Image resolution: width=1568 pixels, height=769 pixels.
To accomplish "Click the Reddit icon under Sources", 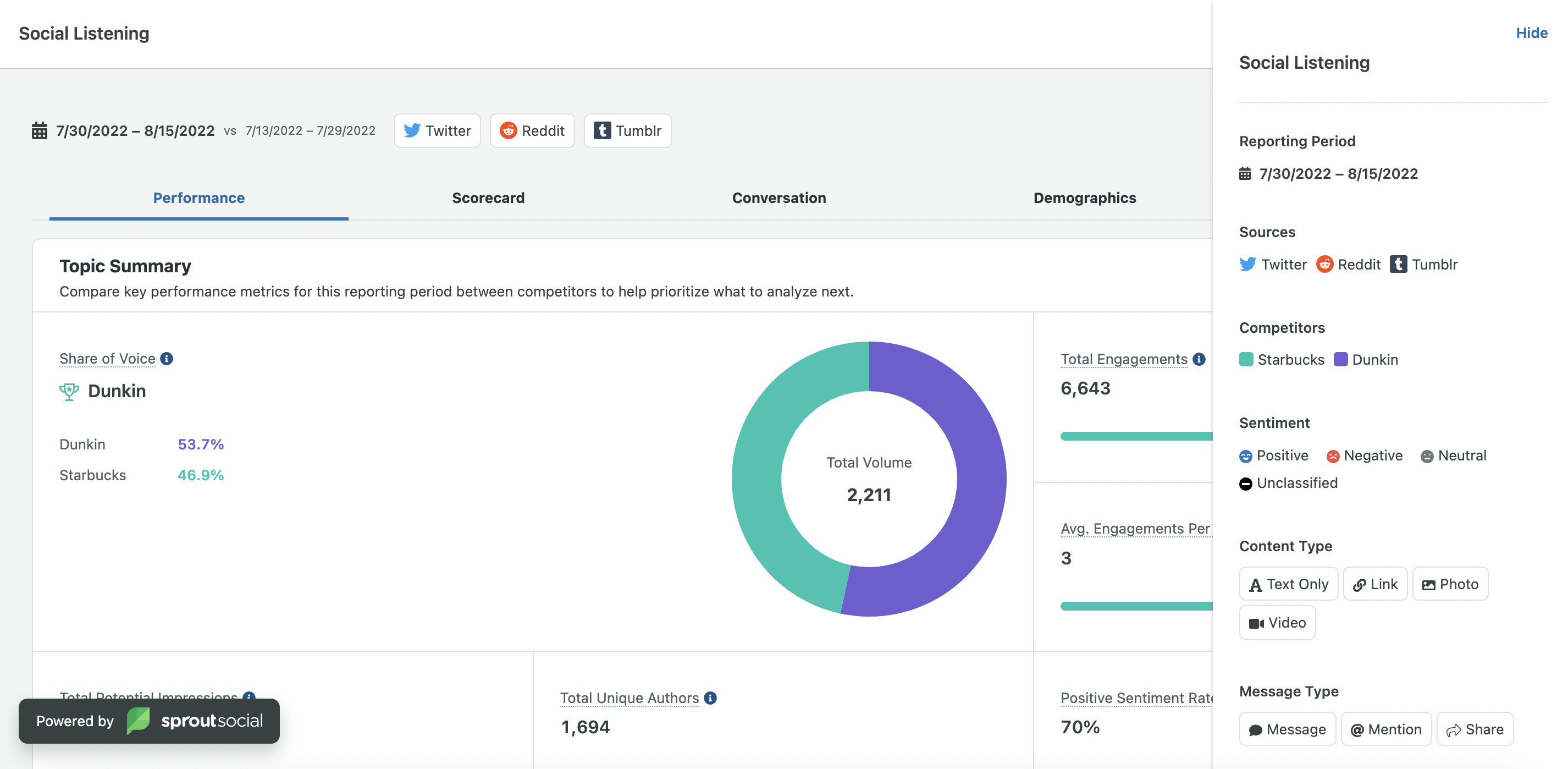I will point(1324,264).
